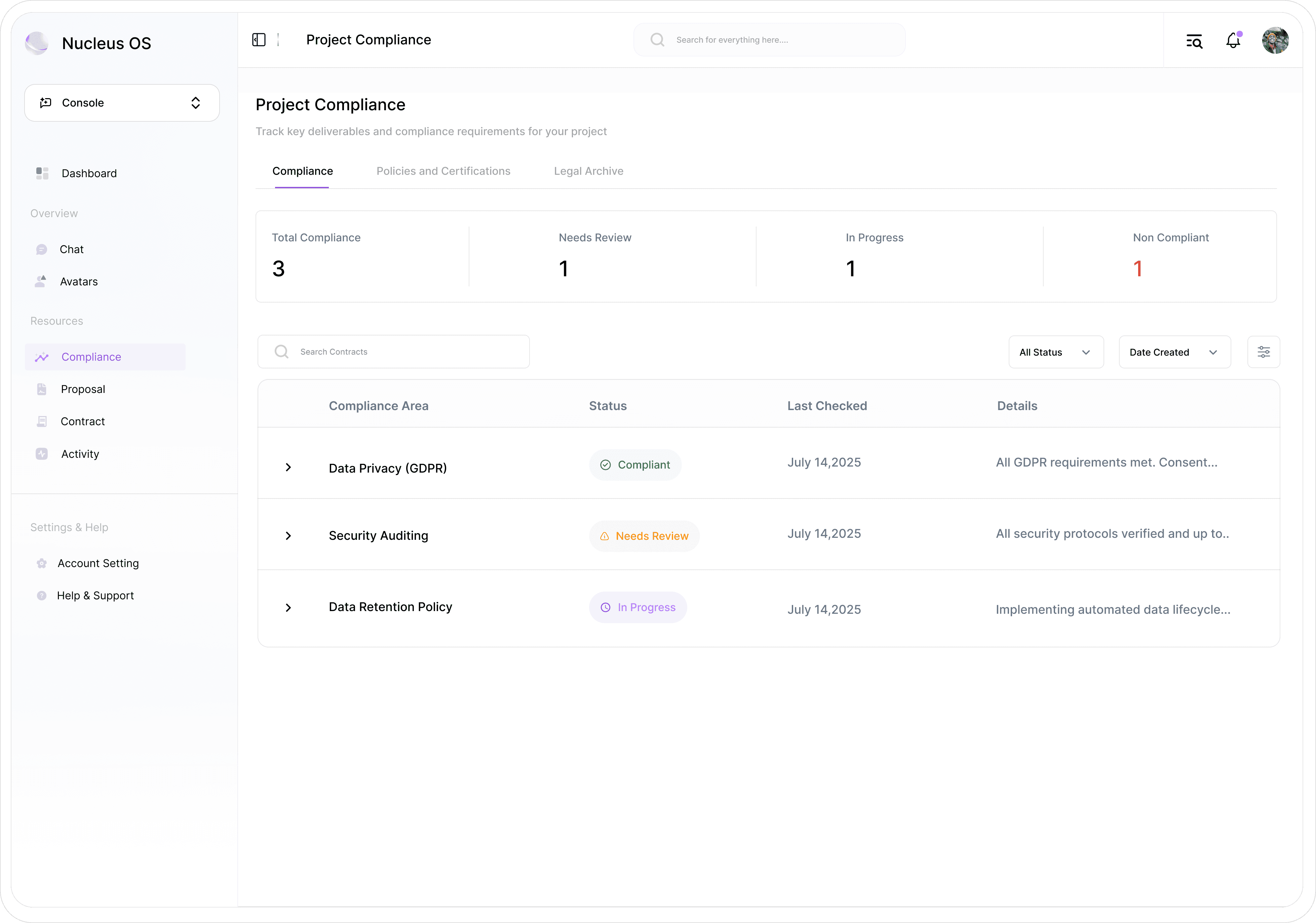Expand the Security Auditing row
1316x923 pixels.
click(288, 536)
